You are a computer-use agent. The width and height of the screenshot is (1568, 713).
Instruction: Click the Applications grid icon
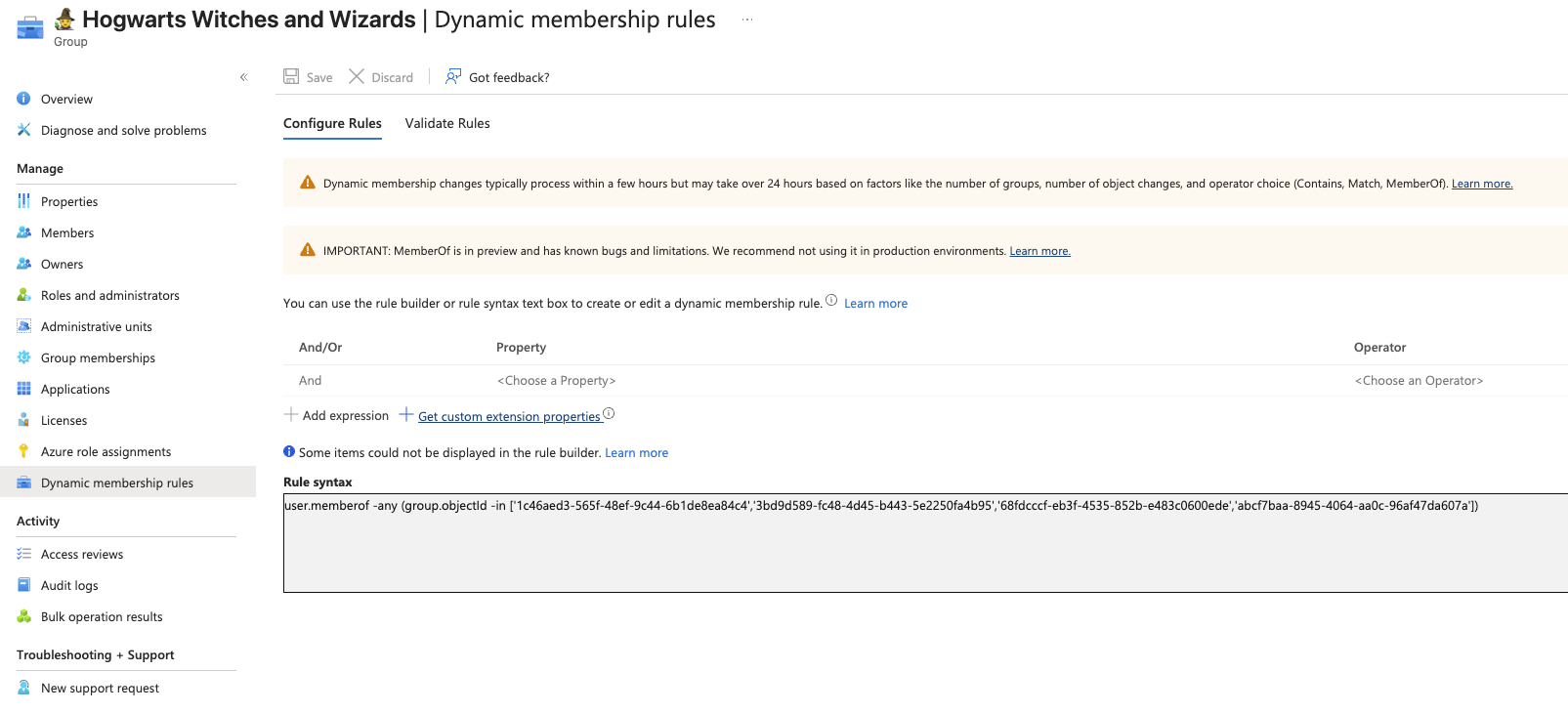tap(23, 389)
